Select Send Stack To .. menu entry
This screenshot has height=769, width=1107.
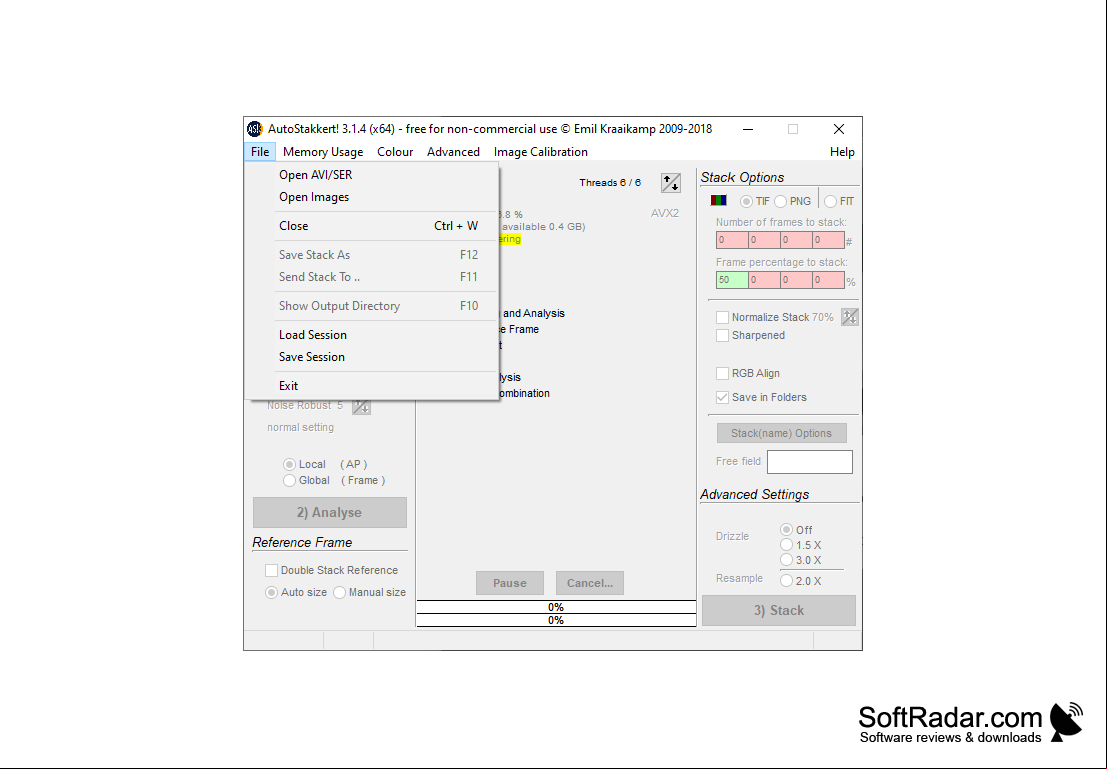coord(371,277)
